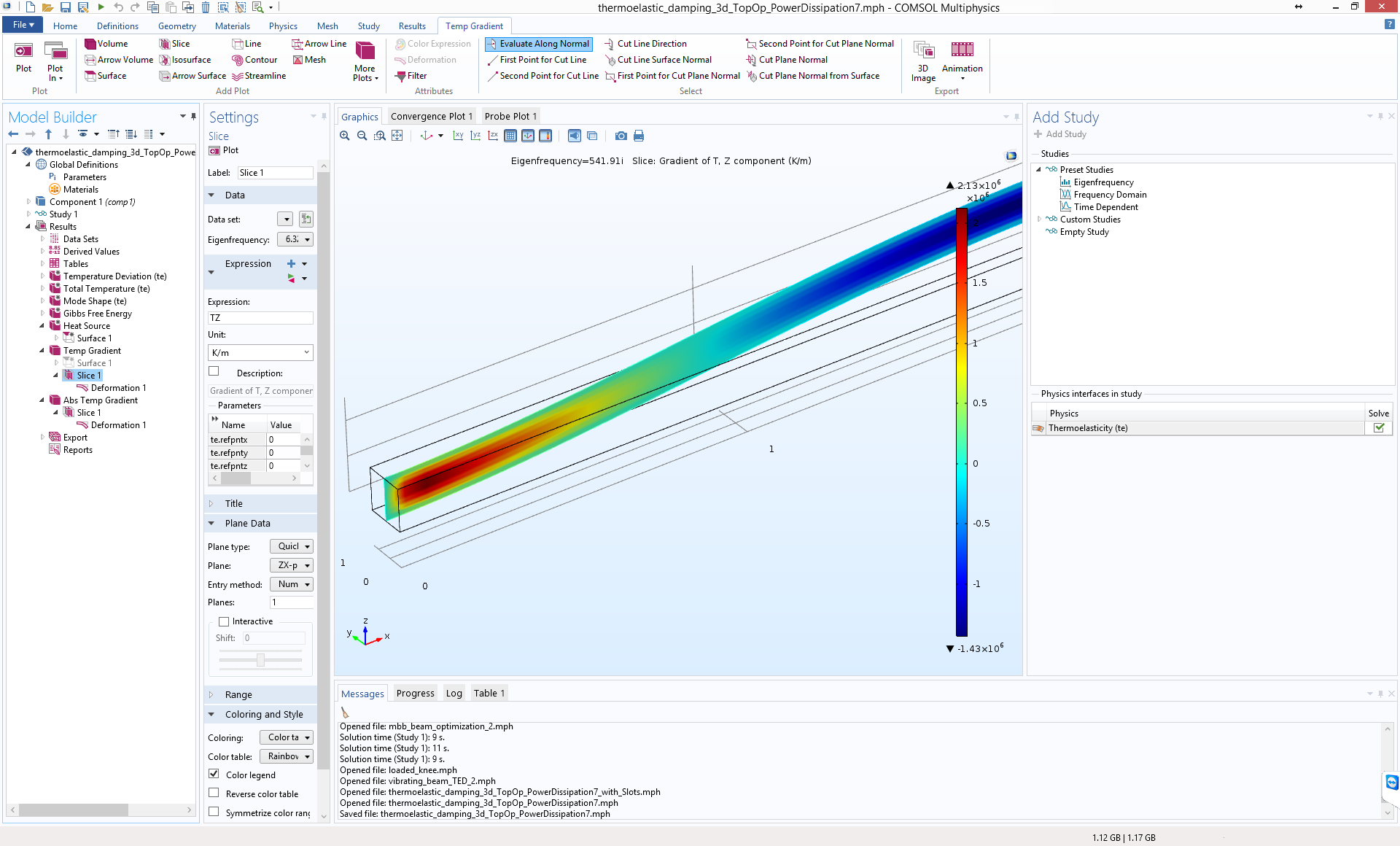Enable Reverse color table
Viewport: 1400px width, 846px height.
tap(214, 793)
